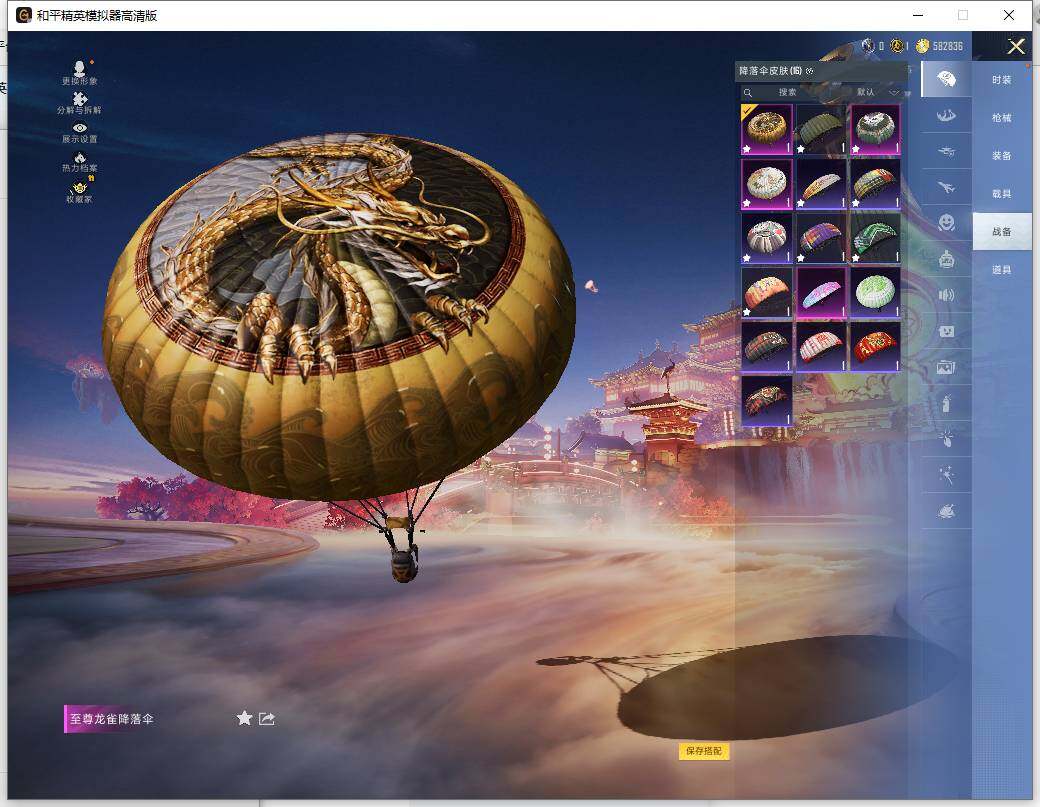
Task: Open 展示设置 eye display settings
Action: 80,132
